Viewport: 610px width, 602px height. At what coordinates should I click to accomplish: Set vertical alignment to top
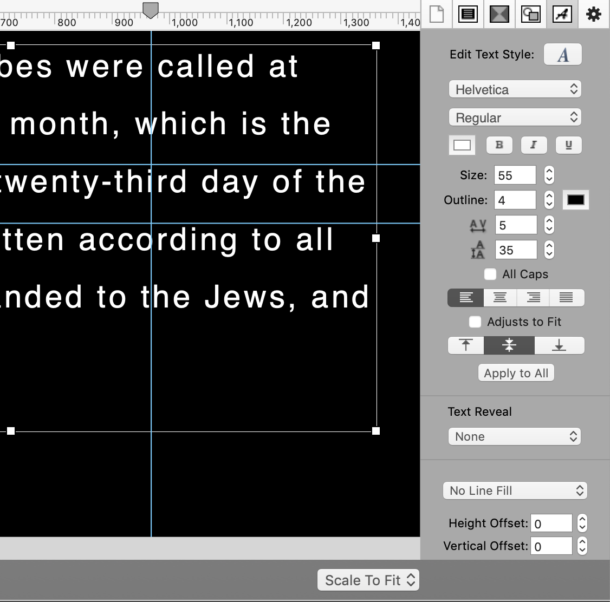[x=466, y=345]
